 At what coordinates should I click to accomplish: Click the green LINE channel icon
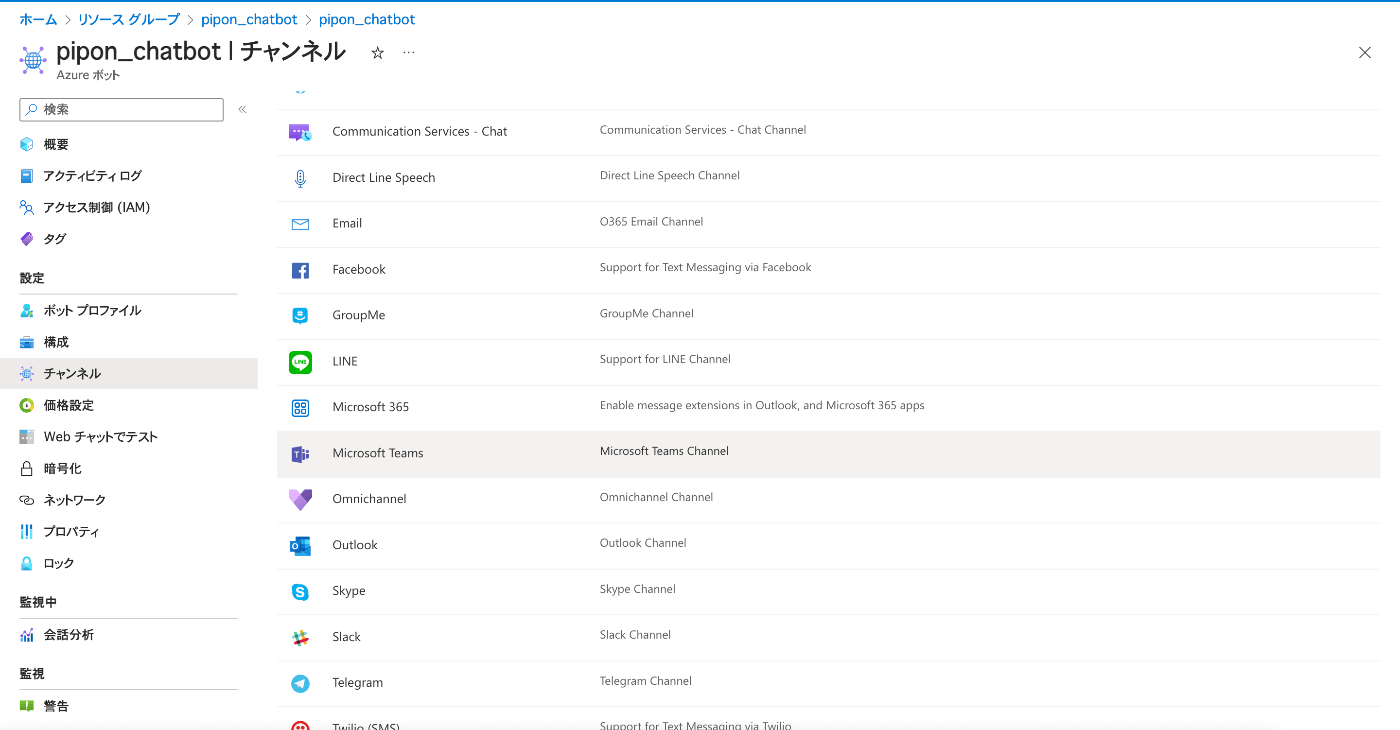(x=300, y=362)
